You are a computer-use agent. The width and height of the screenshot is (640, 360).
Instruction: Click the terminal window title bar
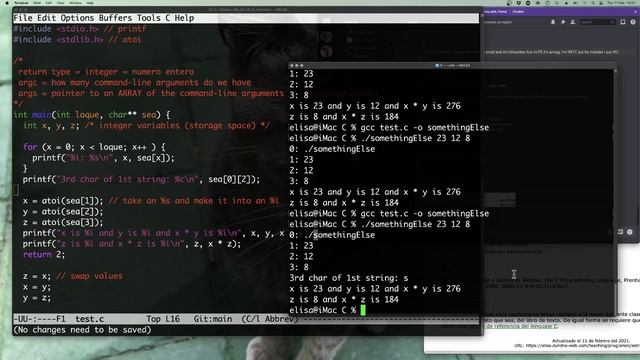point(452,65)
